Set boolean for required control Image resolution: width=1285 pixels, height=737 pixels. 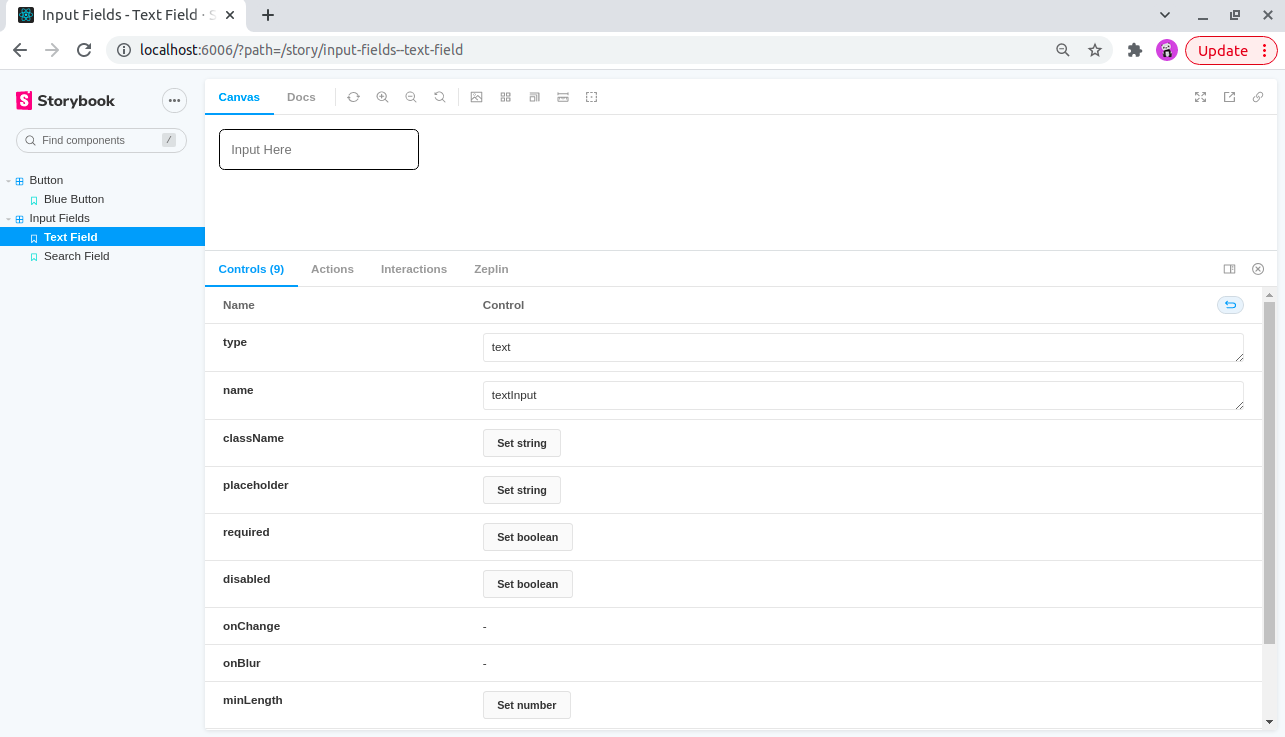(x=528, y=537)
